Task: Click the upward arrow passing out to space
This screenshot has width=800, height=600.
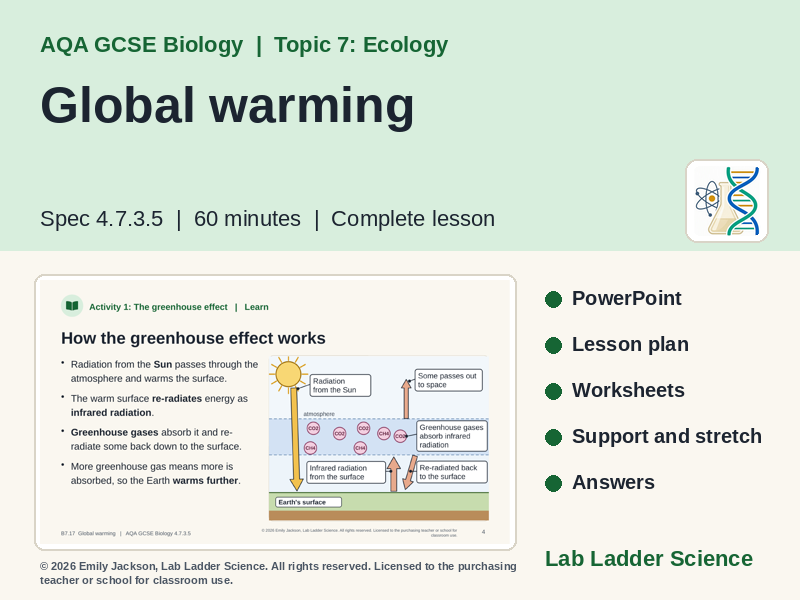Action: tap(406, 399)
